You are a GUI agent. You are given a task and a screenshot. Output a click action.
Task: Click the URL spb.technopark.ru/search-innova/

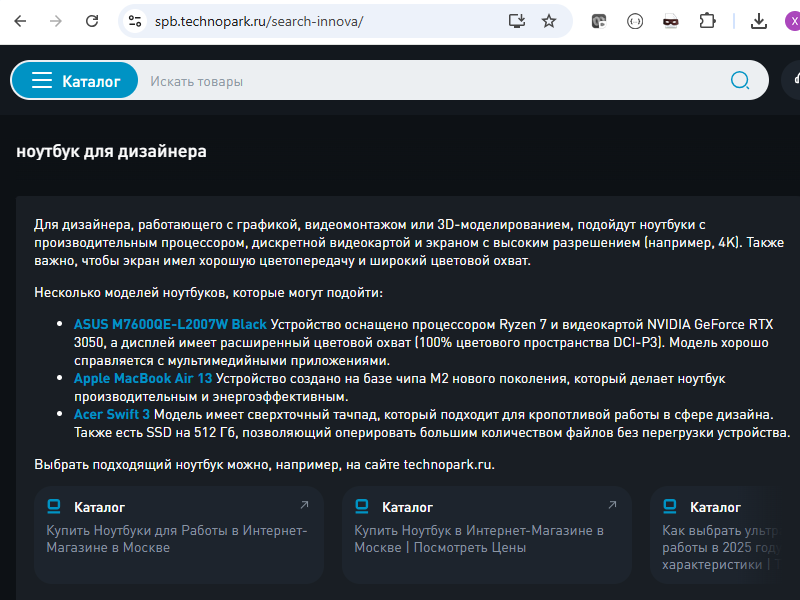(x=259, y=21)
